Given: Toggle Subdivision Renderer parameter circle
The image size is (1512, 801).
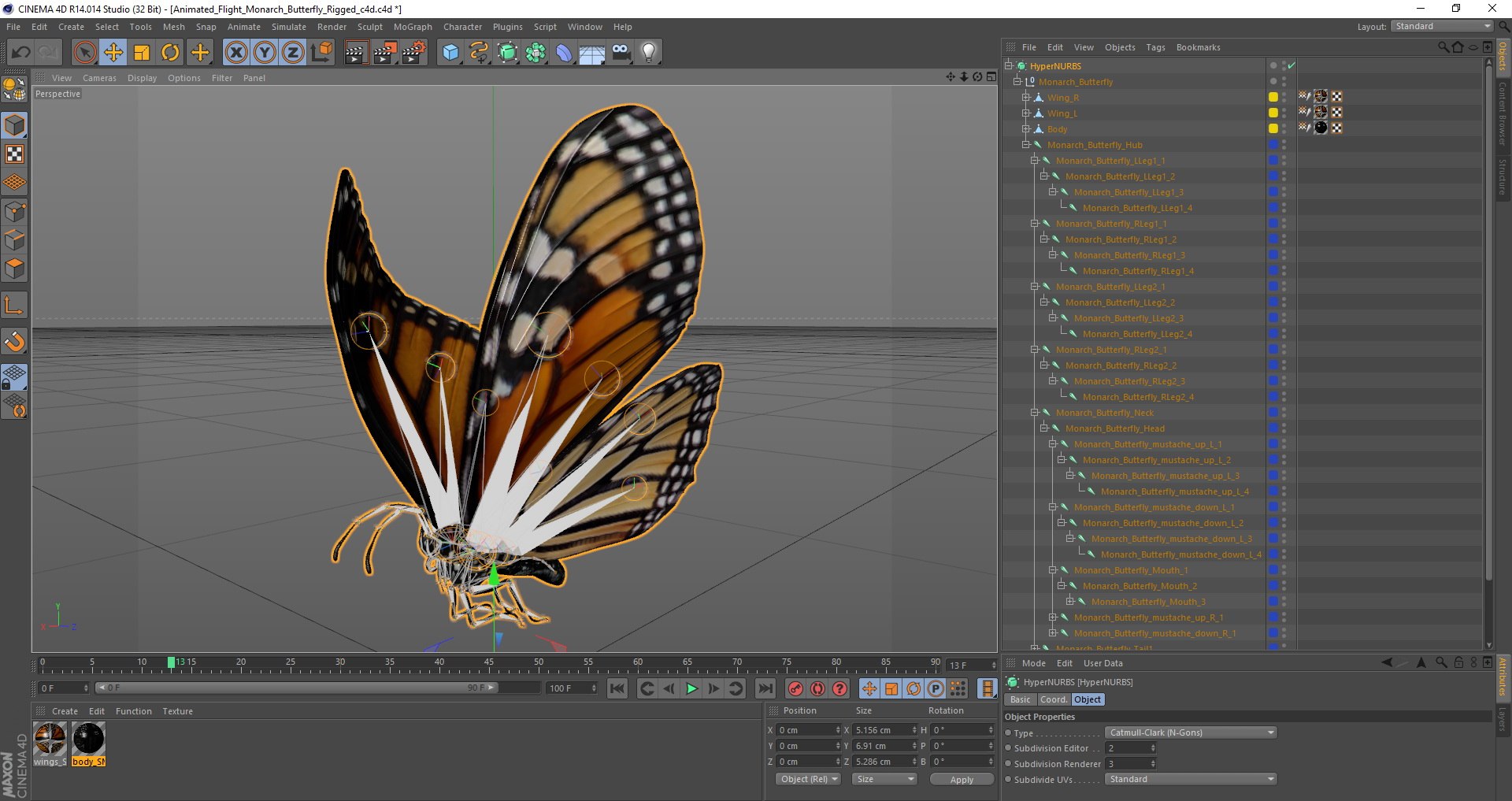Looking at the screenshot, I should pos(1008,763).
